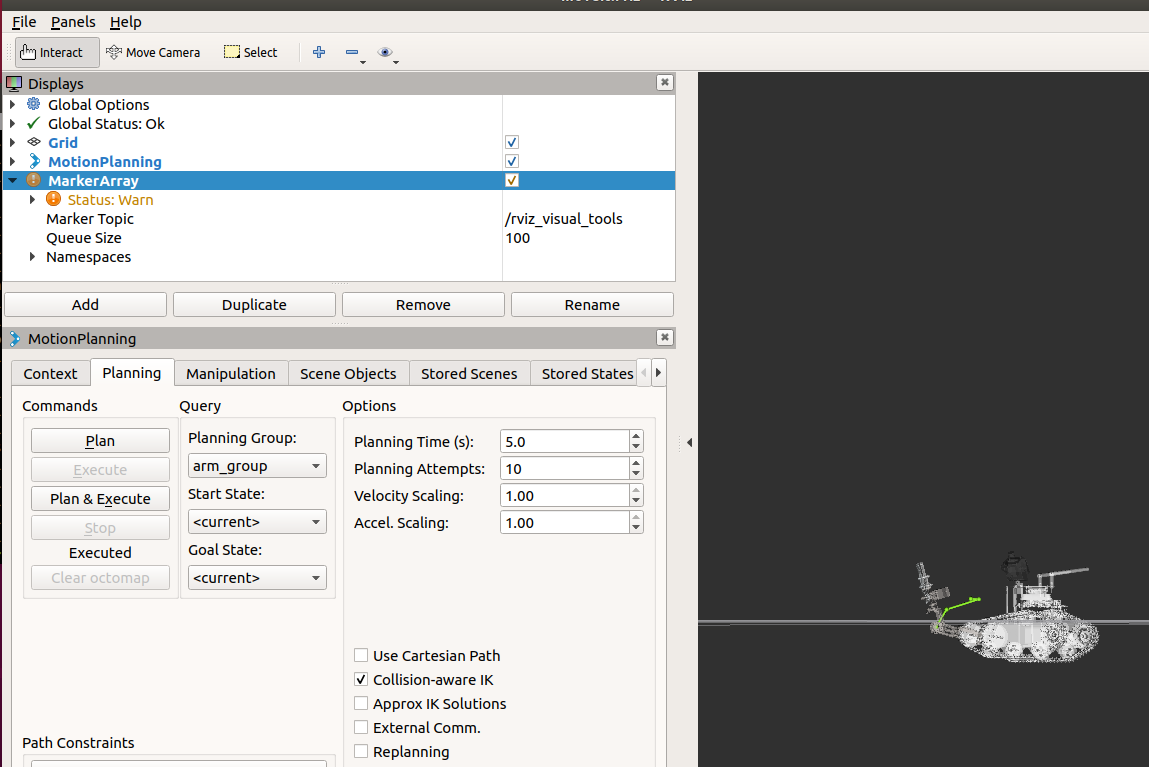Open the Start State dropdown
Image resolution: width=1149 pixels, height=767 pixels.
pos(257,522)
